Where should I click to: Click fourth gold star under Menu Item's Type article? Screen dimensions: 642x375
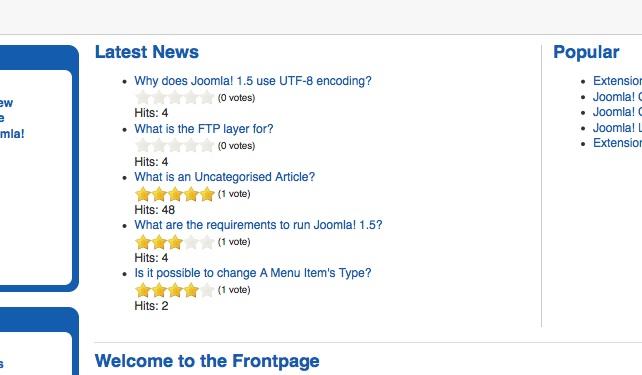tap(191, 289)
